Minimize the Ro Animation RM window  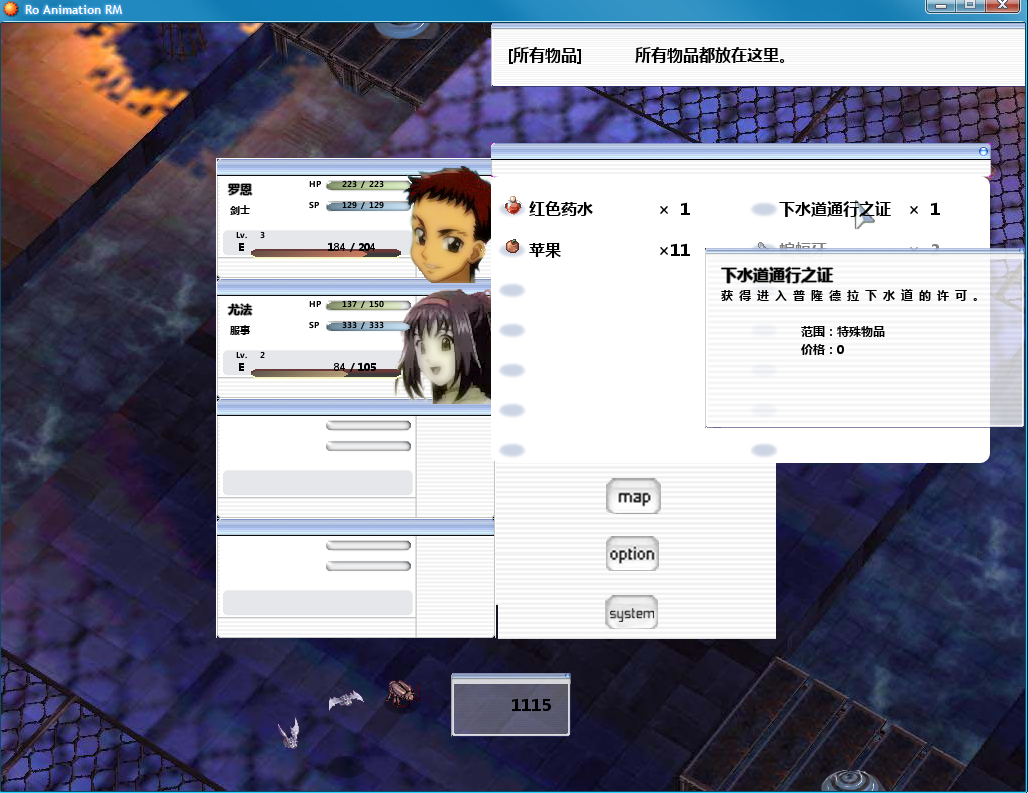[940, 6]
